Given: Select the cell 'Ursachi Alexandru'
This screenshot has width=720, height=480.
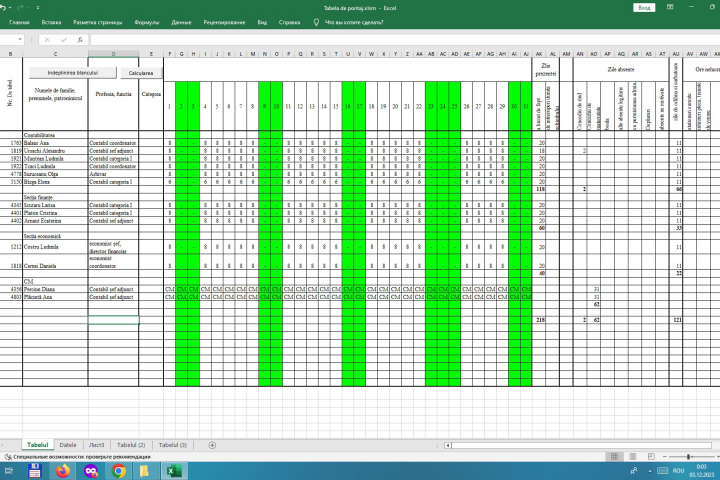Looking at the screenshot, I should (55, 151).
